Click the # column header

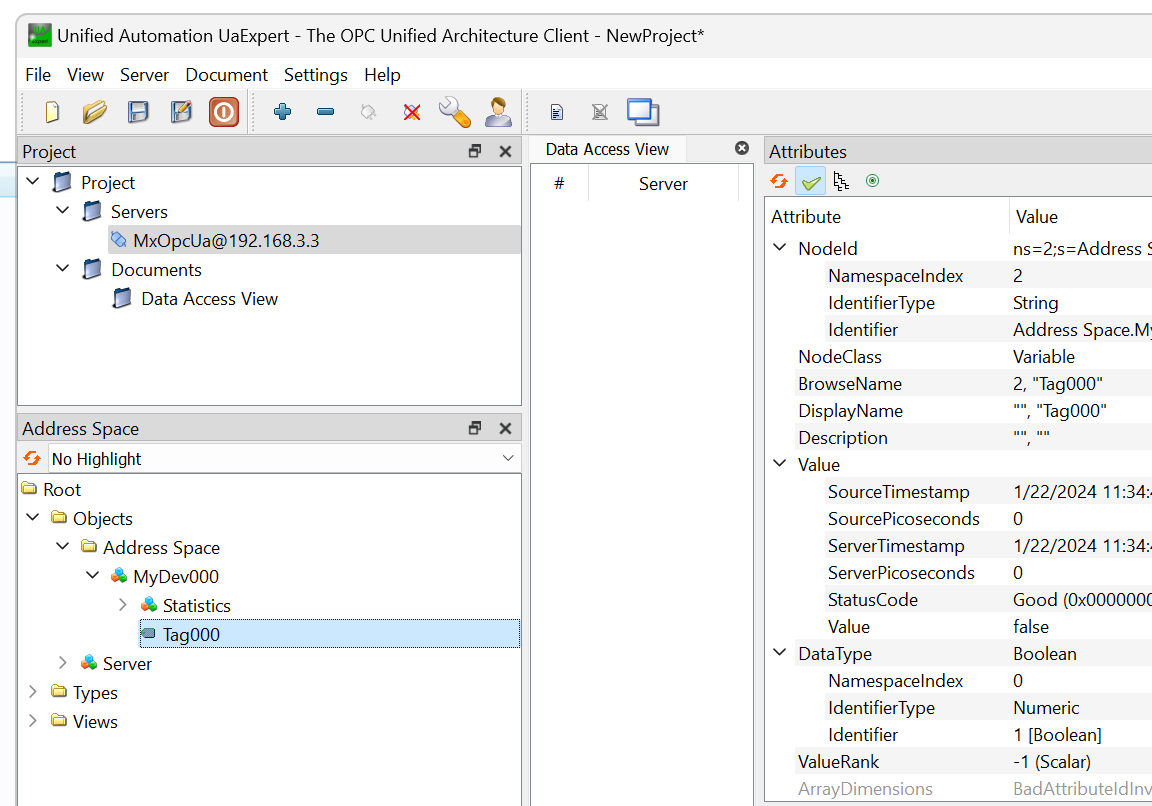pyautogui.click(x=559, y=184)
